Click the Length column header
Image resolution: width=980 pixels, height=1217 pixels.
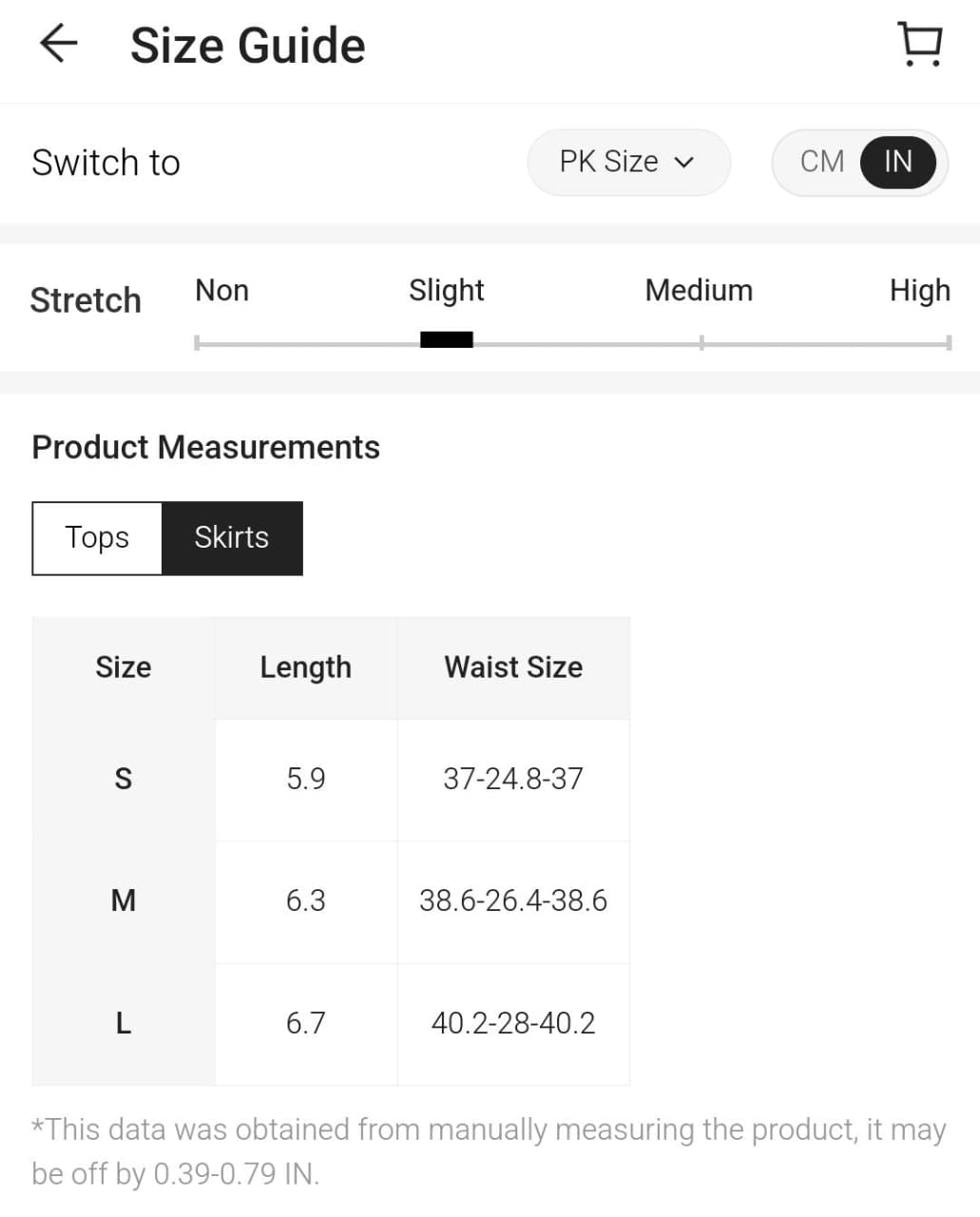(x=305, y=667)
